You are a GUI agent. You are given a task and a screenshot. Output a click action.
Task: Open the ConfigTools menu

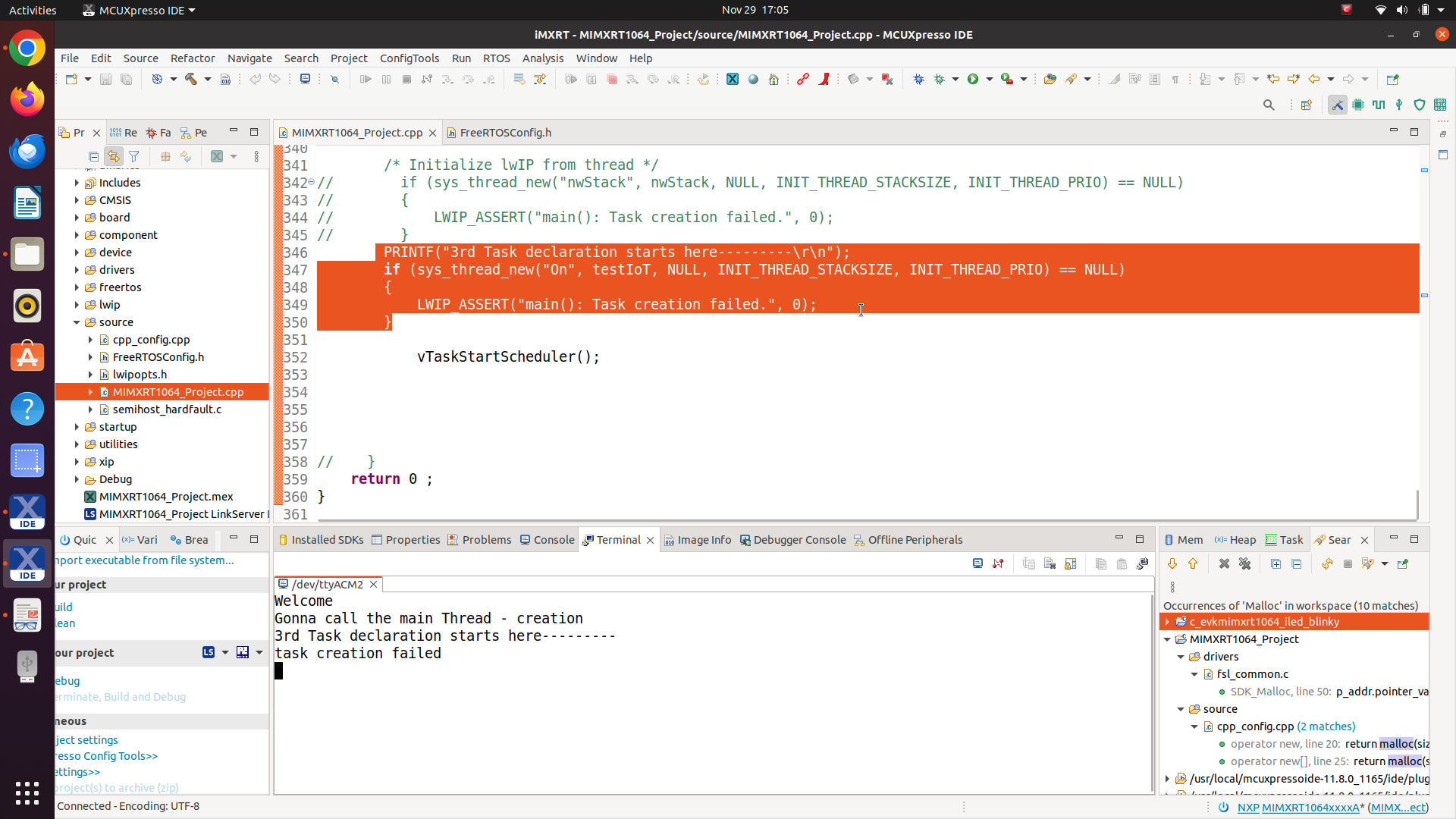(409, 58)
